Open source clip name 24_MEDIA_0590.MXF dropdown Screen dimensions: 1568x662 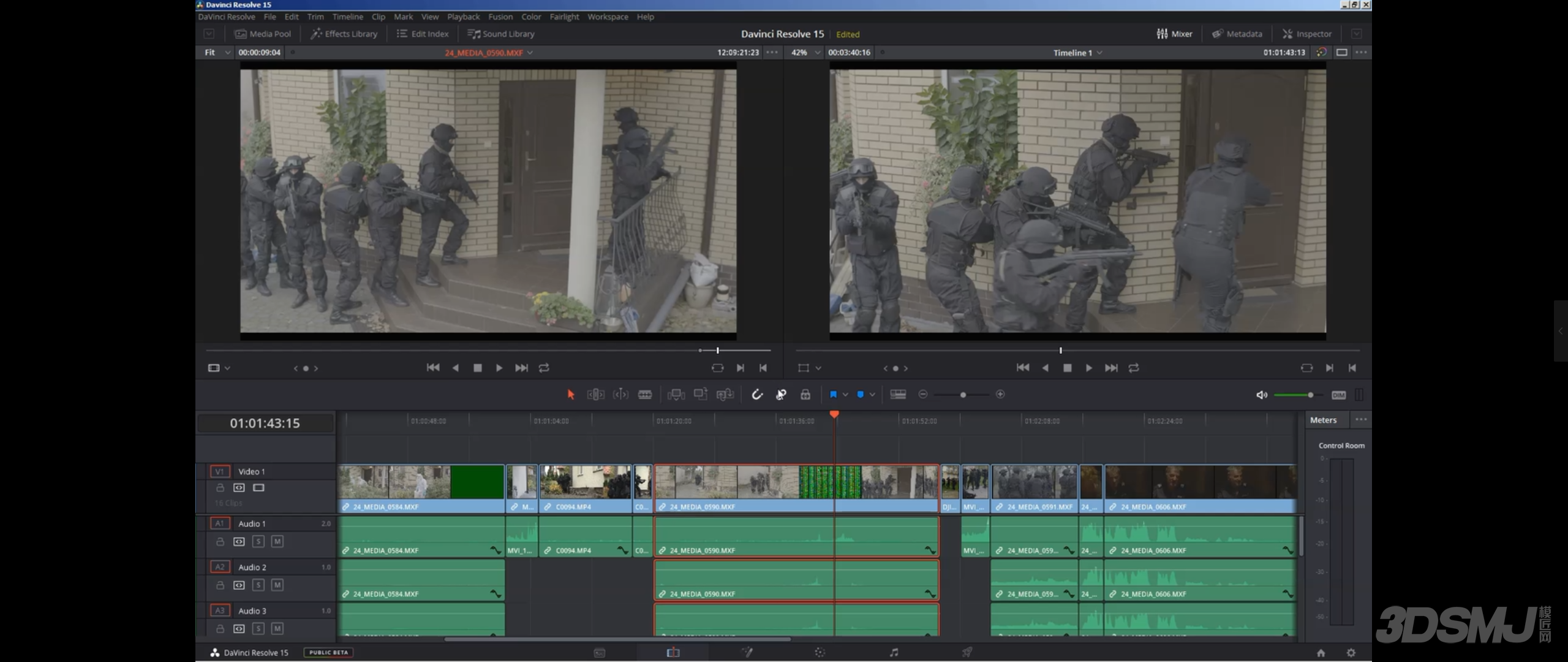tap(488, 53)
